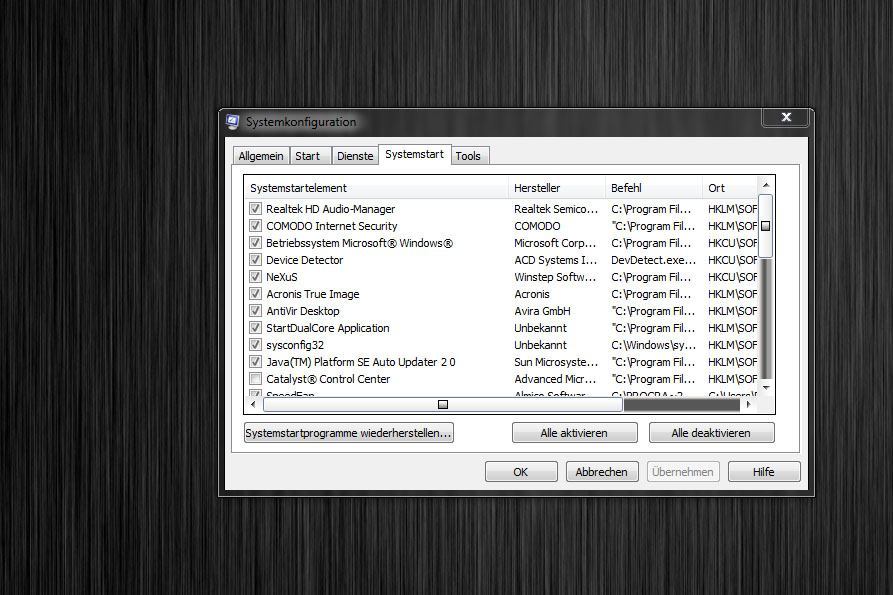Image resolution: width=893 pixels, height=595 pixels.
Task: Select Avira GmbH manufacturer cell
Action: click(542, 311)
